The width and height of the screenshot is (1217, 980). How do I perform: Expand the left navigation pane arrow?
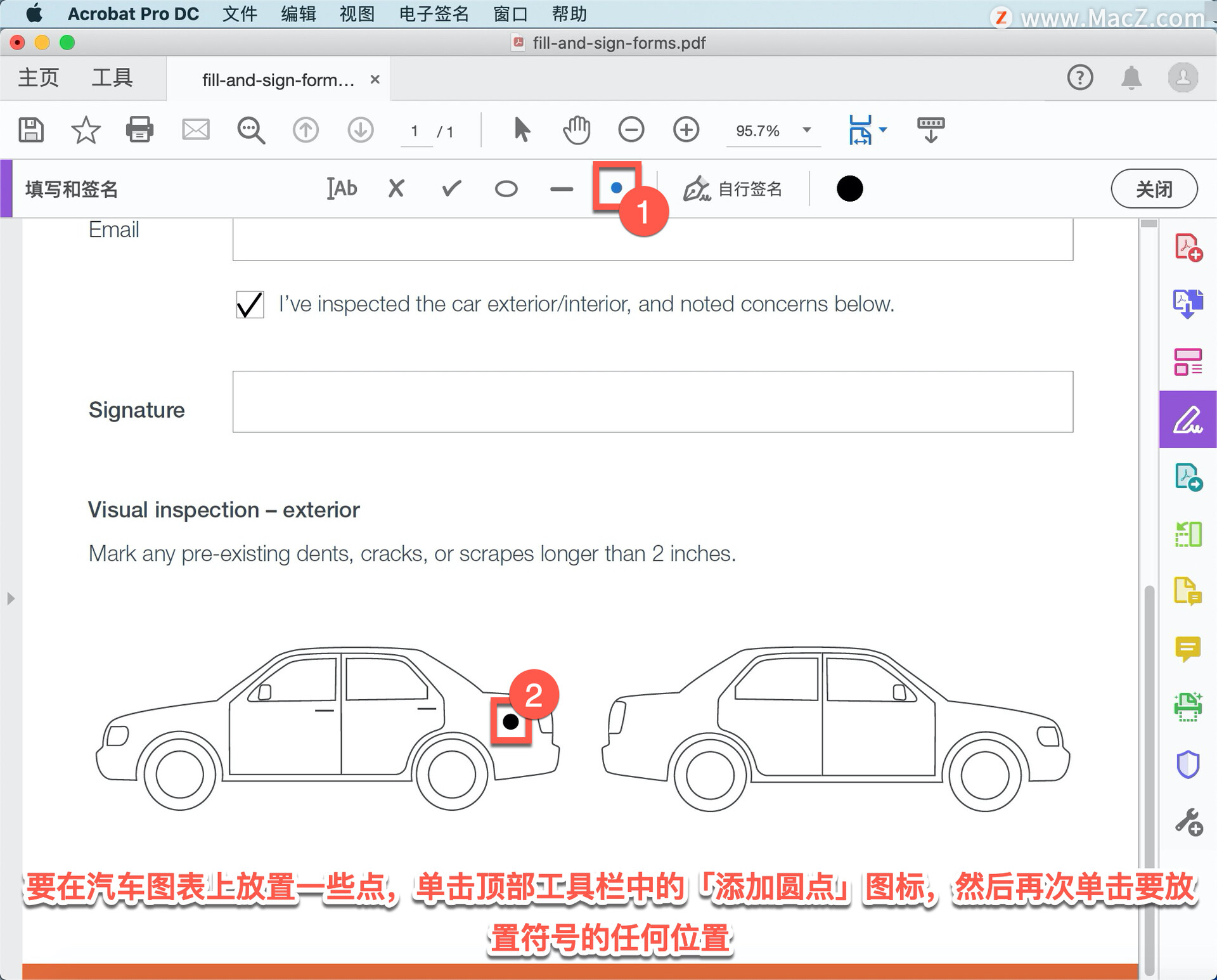point(10,598)
